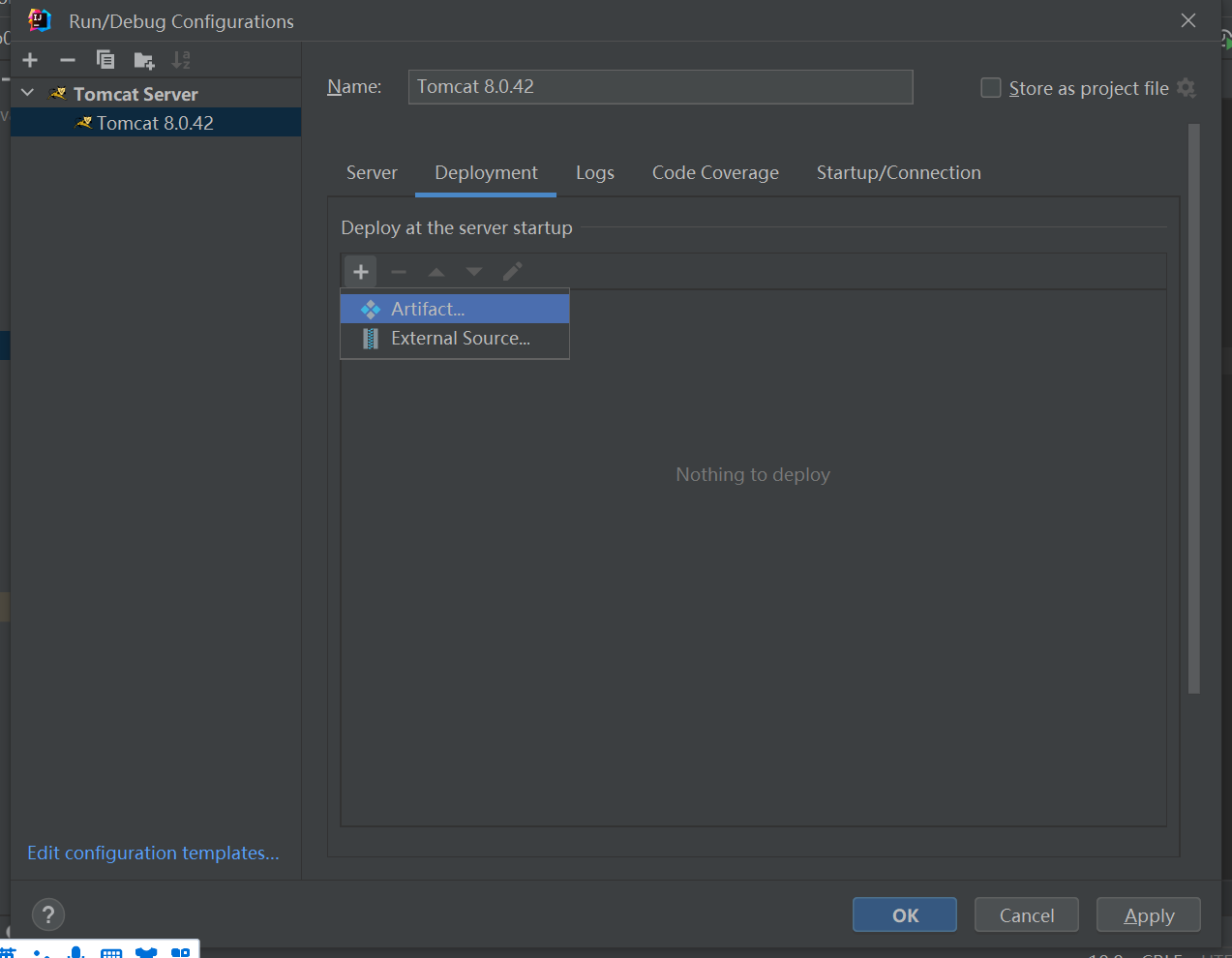Remove selected configuration with minus icon
The height and width of the screenshot is (958, 1232).
[x=68, y=60]
